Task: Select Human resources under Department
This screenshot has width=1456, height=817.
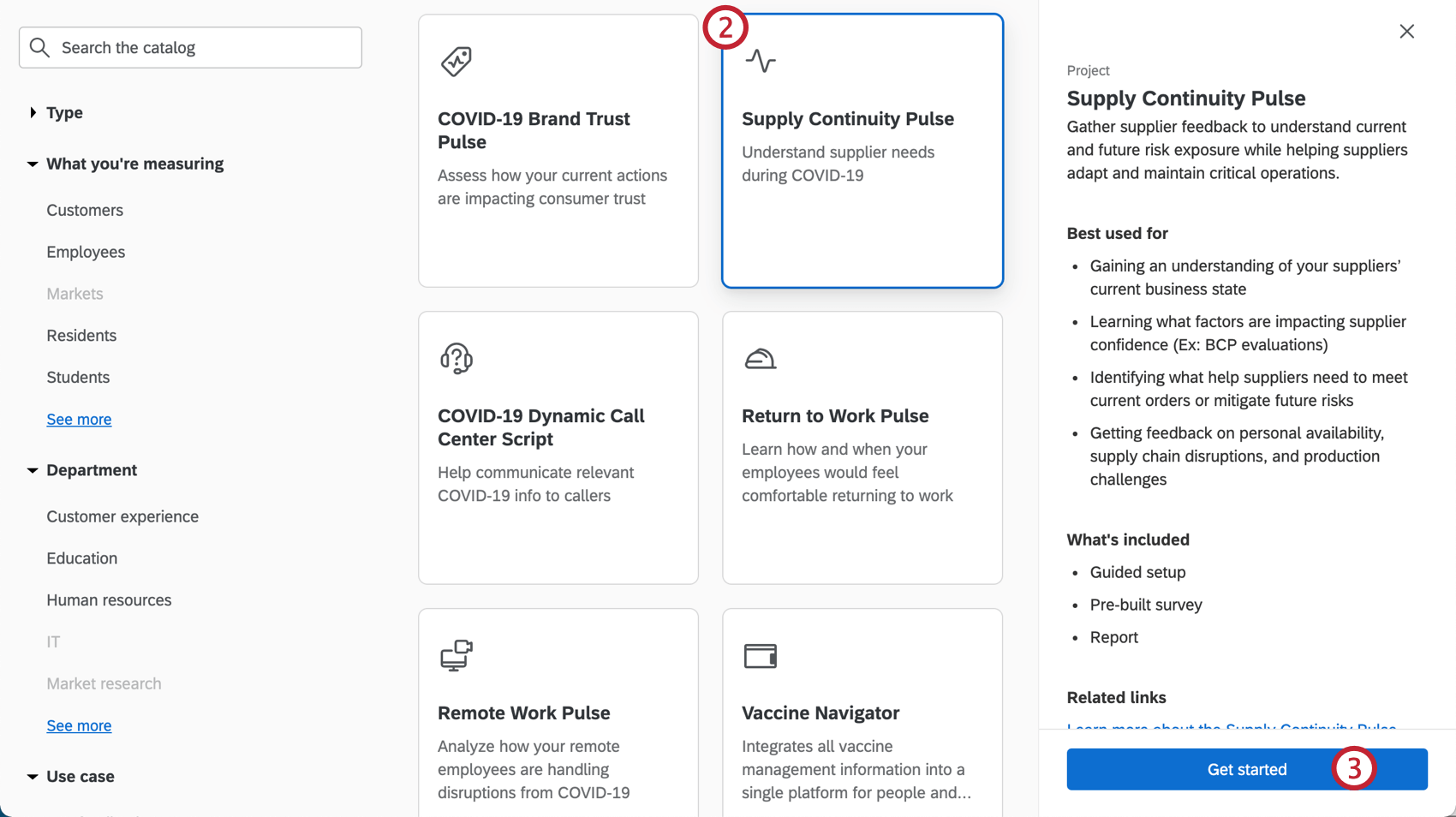Action: [109, 600]
